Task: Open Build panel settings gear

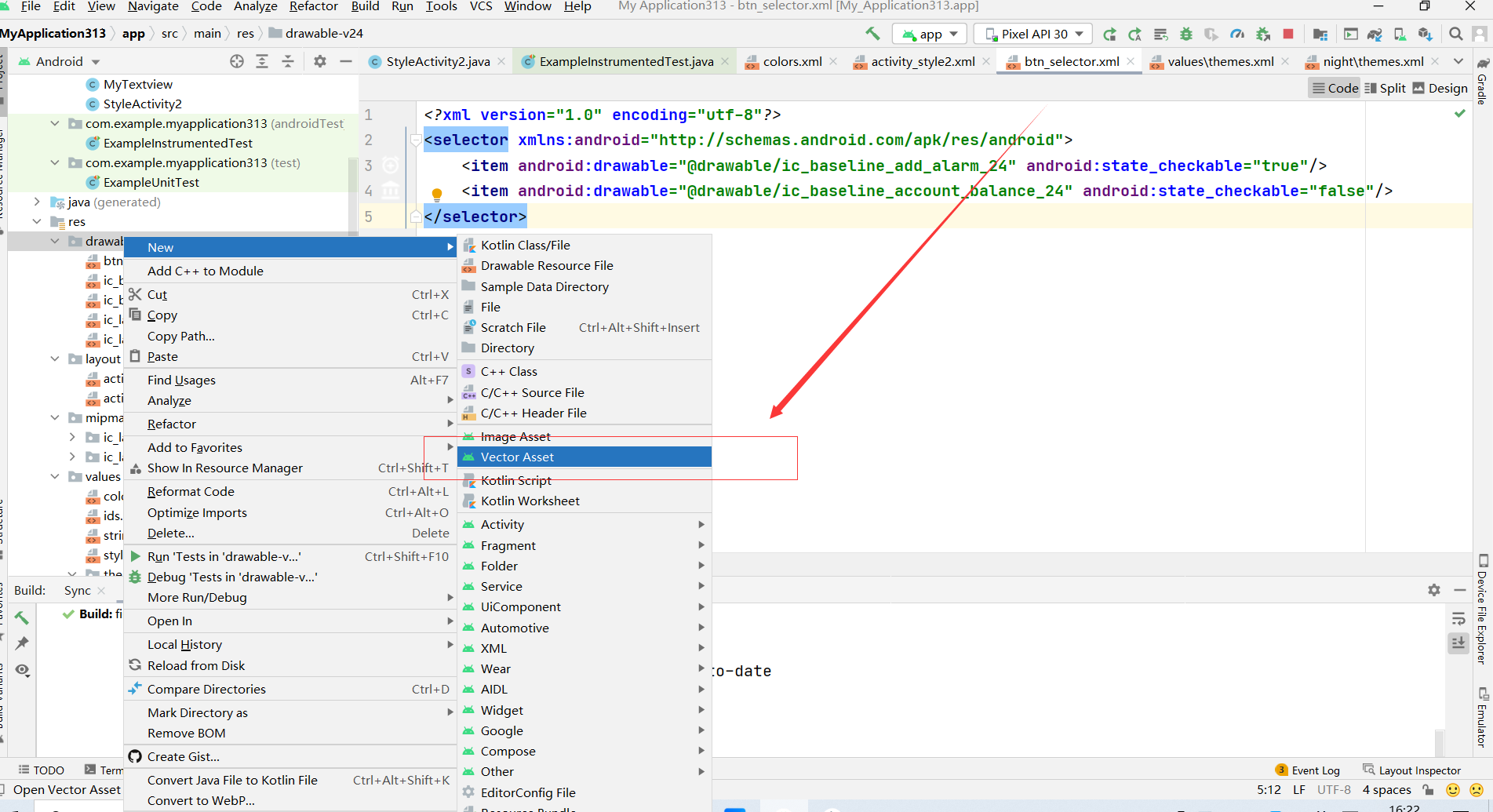Action: point(1434,590)
